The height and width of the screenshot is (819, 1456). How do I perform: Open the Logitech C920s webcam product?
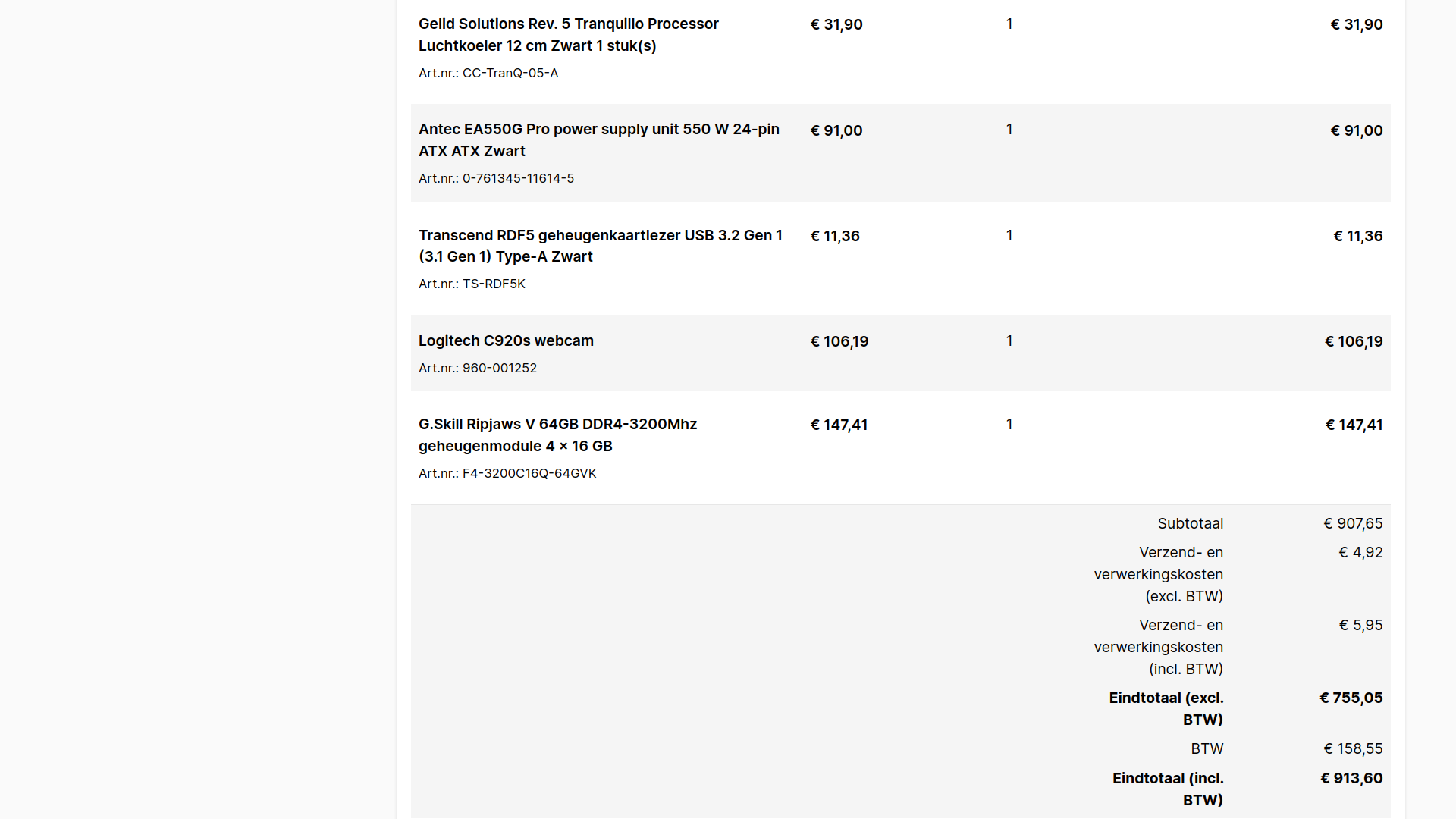(x=506, y=341)
